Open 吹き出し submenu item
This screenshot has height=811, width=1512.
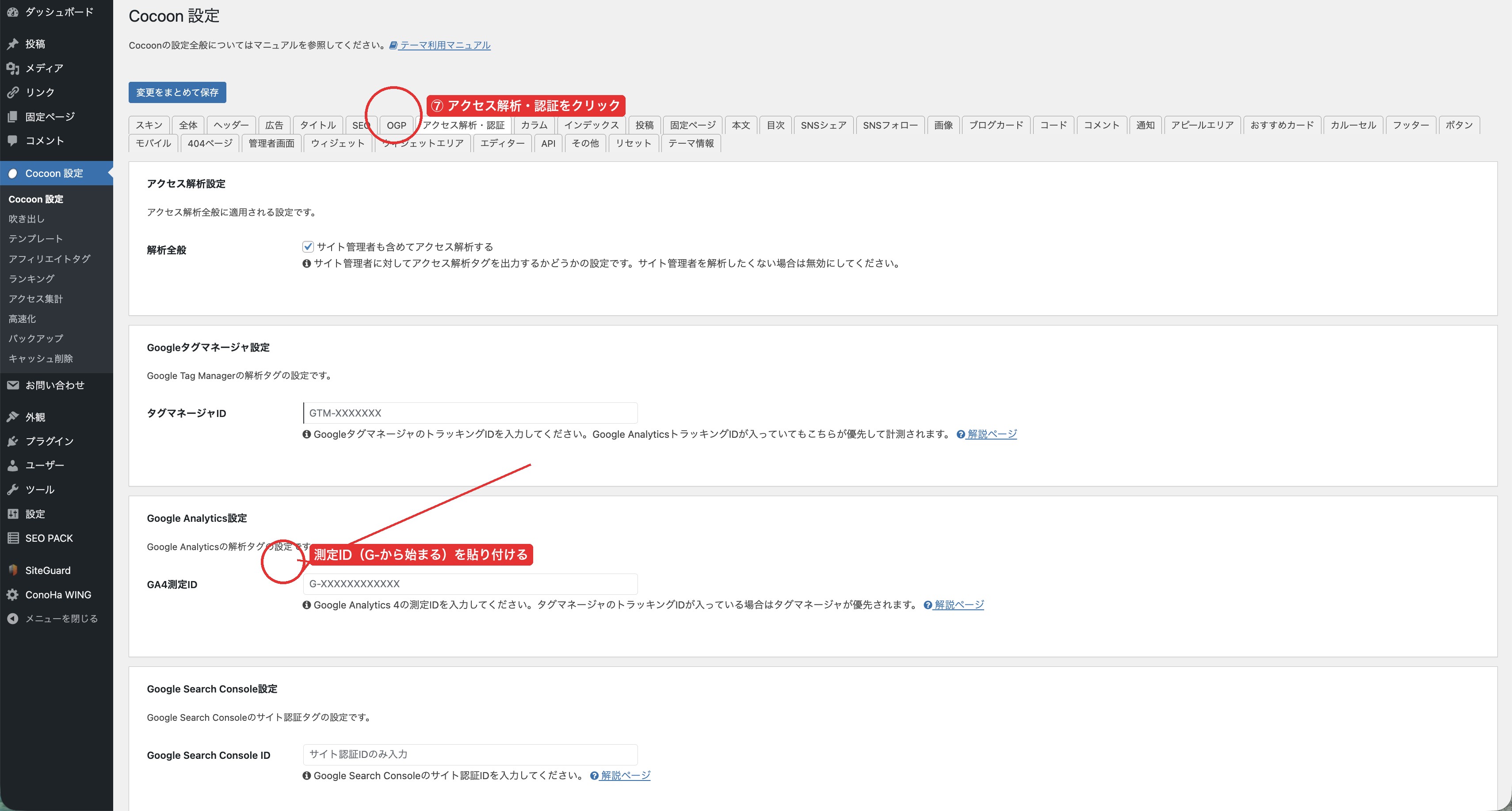(27, 219)
